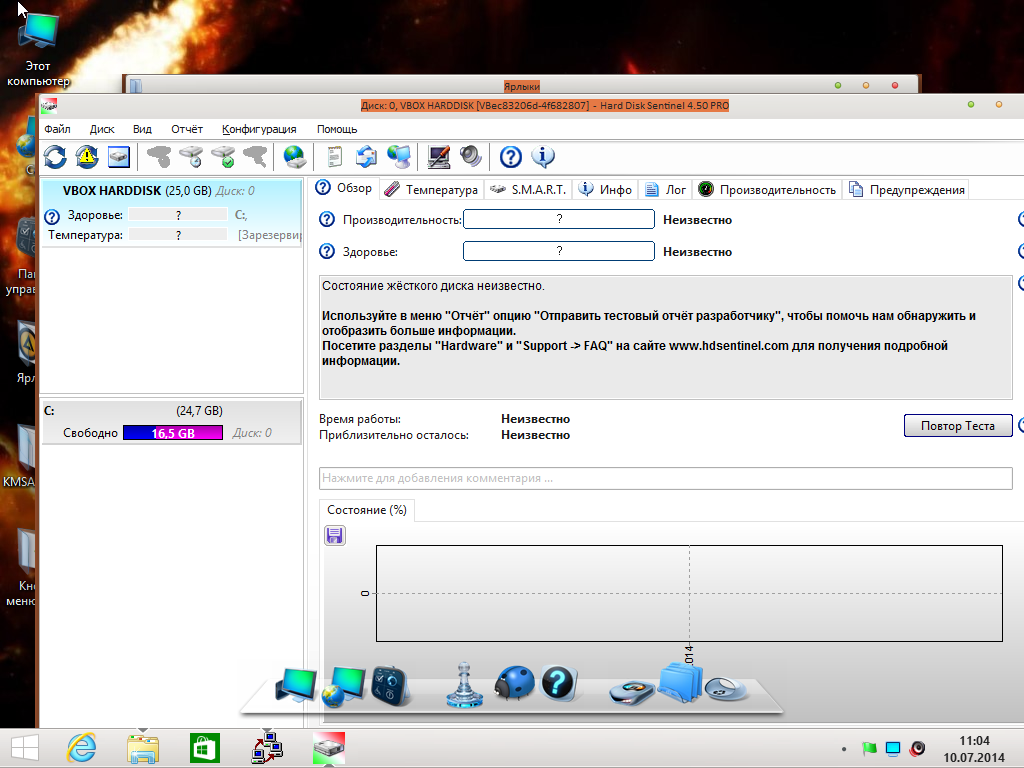Open the Файл menu
1024x768 pixels.
point(57,129)
